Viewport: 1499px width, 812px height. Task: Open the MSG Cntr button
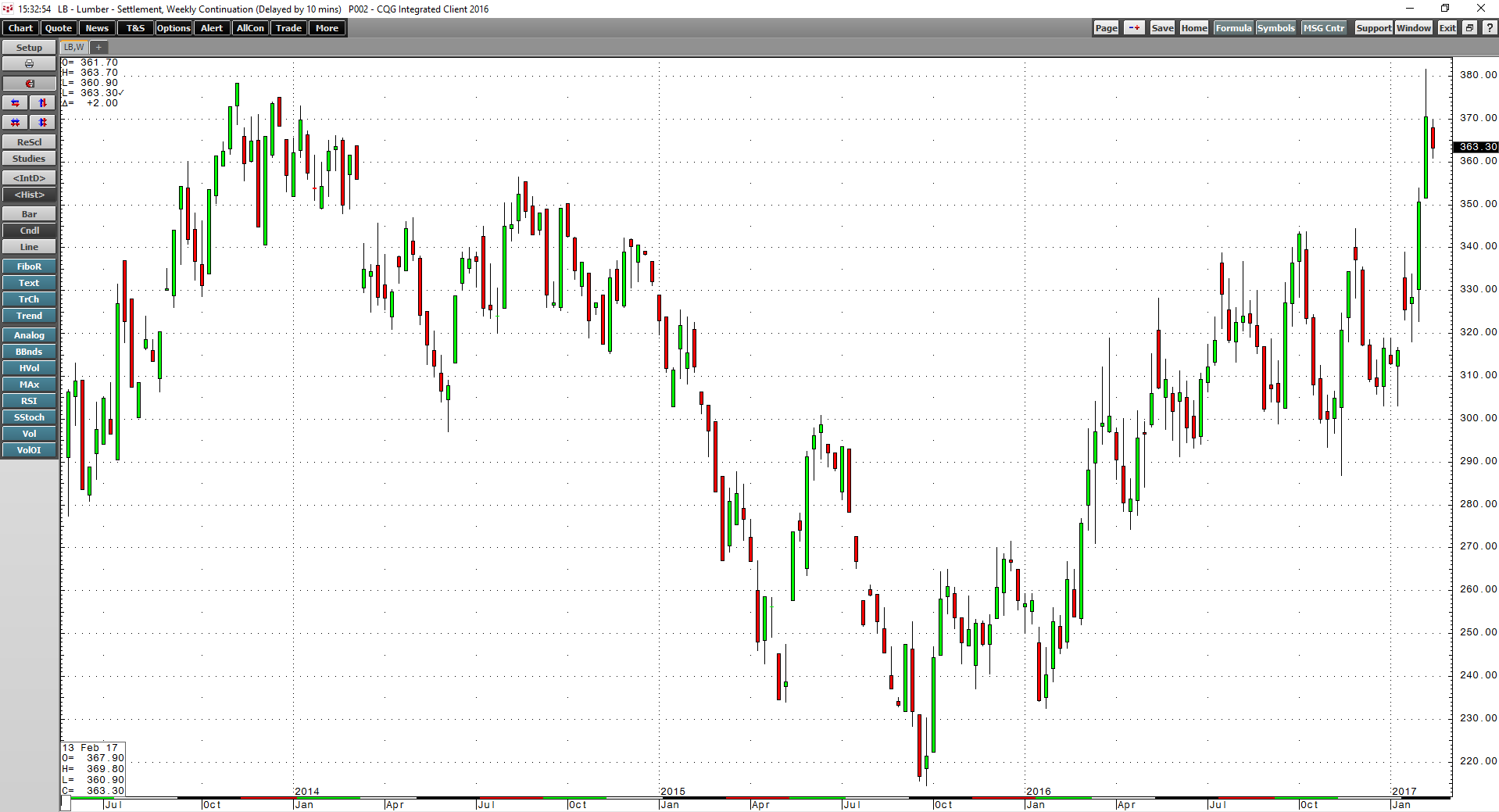[x=1324, y=28]
